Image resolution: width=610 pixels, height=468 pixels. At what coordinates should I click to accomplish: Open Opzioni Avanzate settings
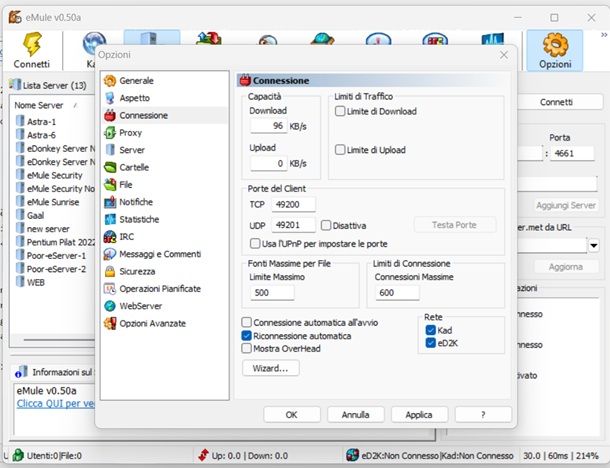[x=152, y=323]
